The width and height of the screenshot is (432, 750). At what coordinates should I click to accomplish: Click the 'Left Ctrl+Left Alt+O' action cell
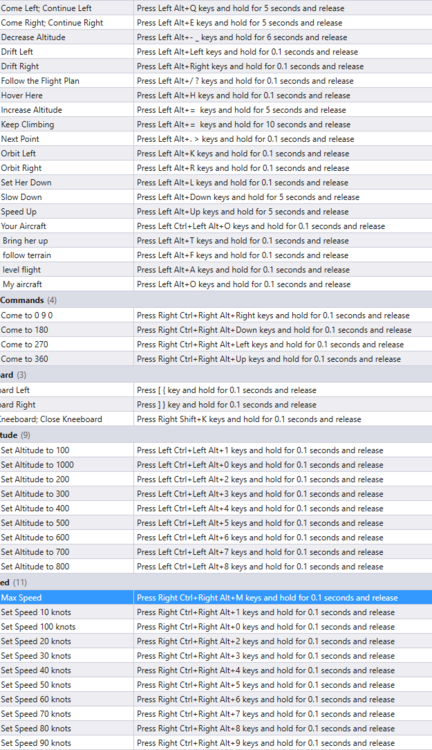pyautogui.click(x=283, y=226)
